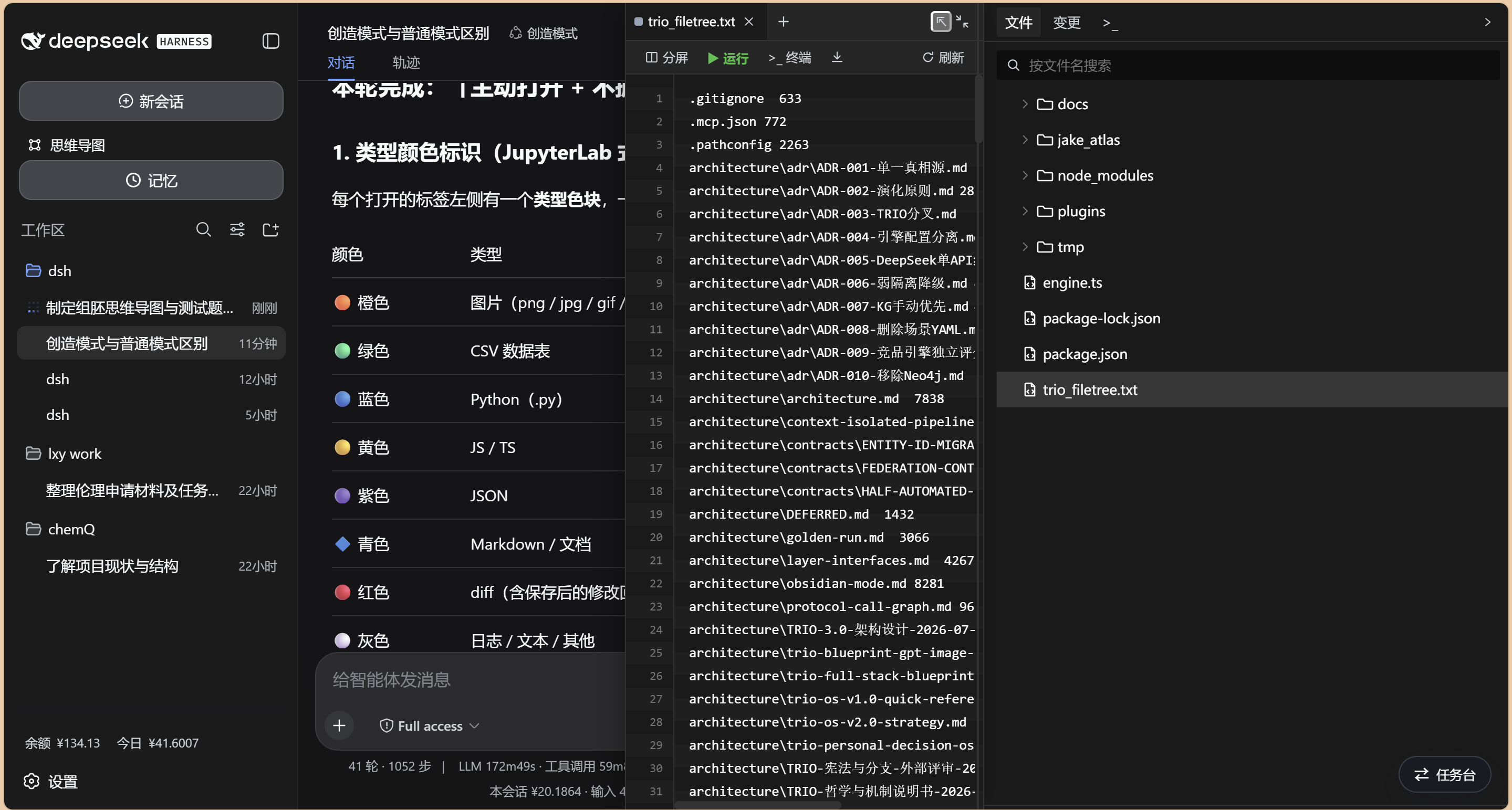This screenshot has width=1512, height=810.
Task: Click the 刷新 refresh button
Action: point(943,57)
